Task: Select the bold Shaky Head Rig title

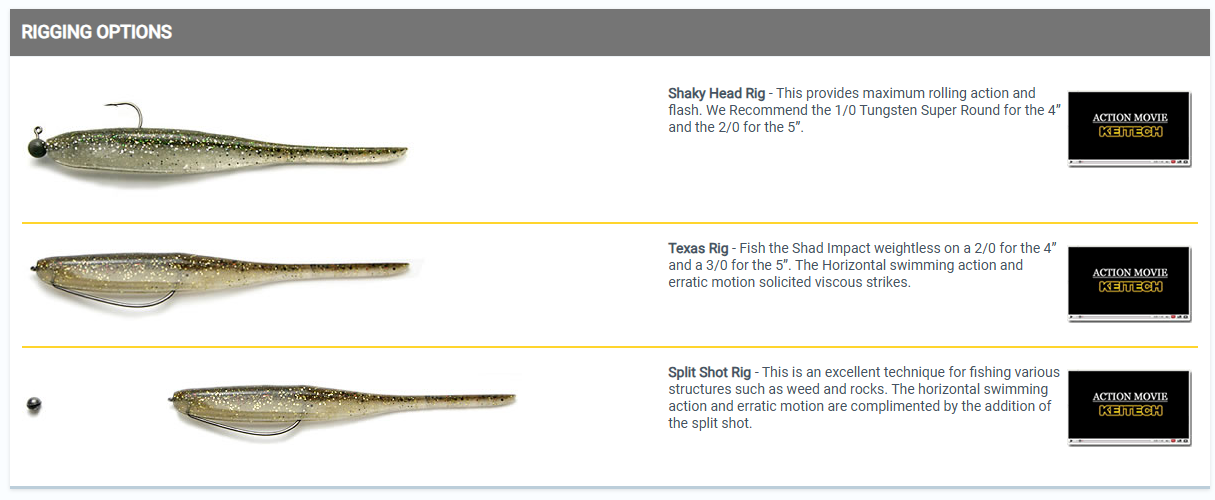Action: click(x=717, y=93)
